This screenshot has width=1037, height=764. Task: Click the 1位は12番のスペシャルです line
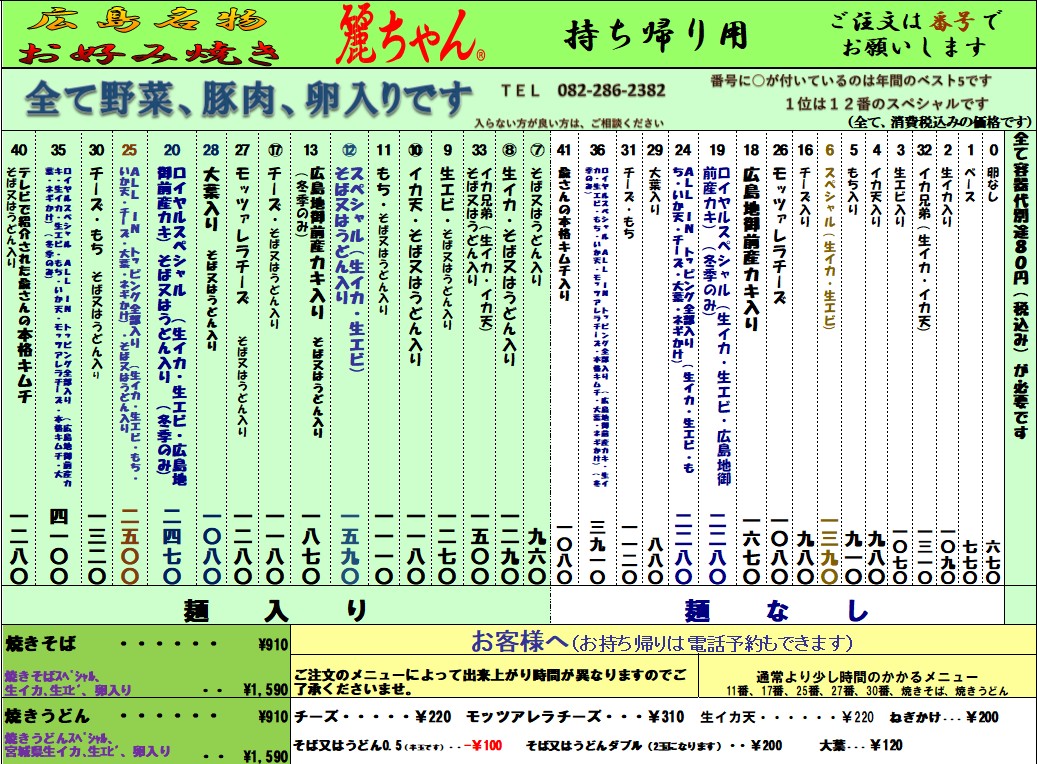click(886, 104)
